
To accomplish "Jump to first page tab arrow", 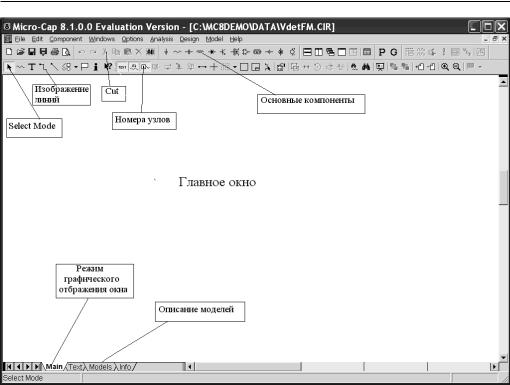I will pos(9,367).
